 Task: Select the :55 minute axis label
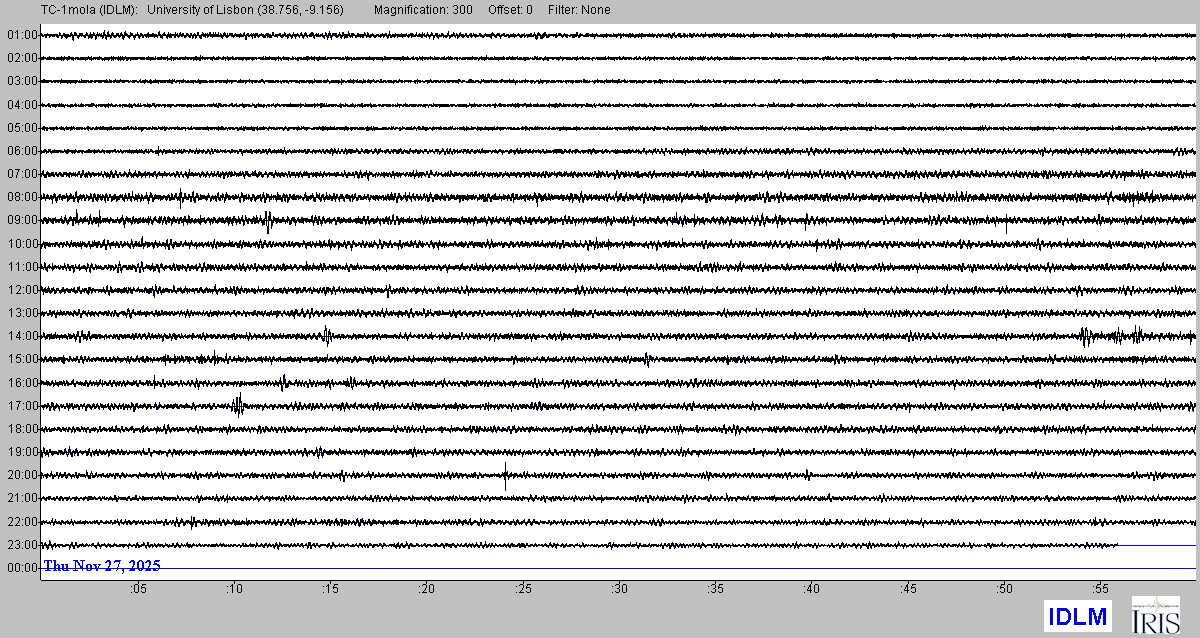[1100, 590]
